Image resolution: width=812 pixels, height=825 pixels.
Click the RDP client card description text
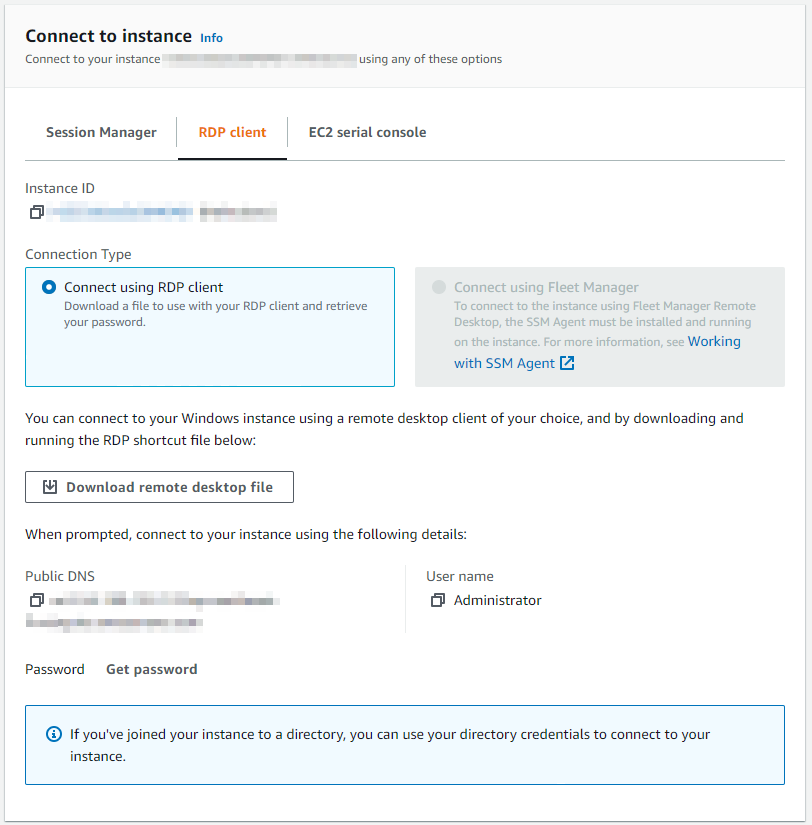click(x=216, y=314)
